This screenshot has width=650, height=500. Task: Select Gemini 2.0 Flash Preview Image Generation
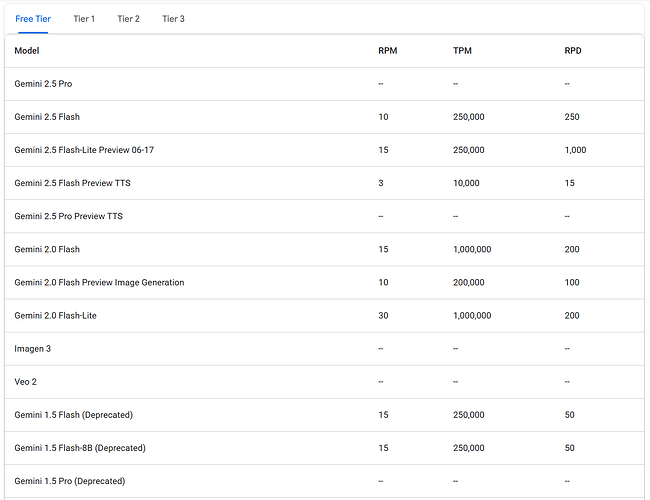pyautogui.click(x=99, y=282)
